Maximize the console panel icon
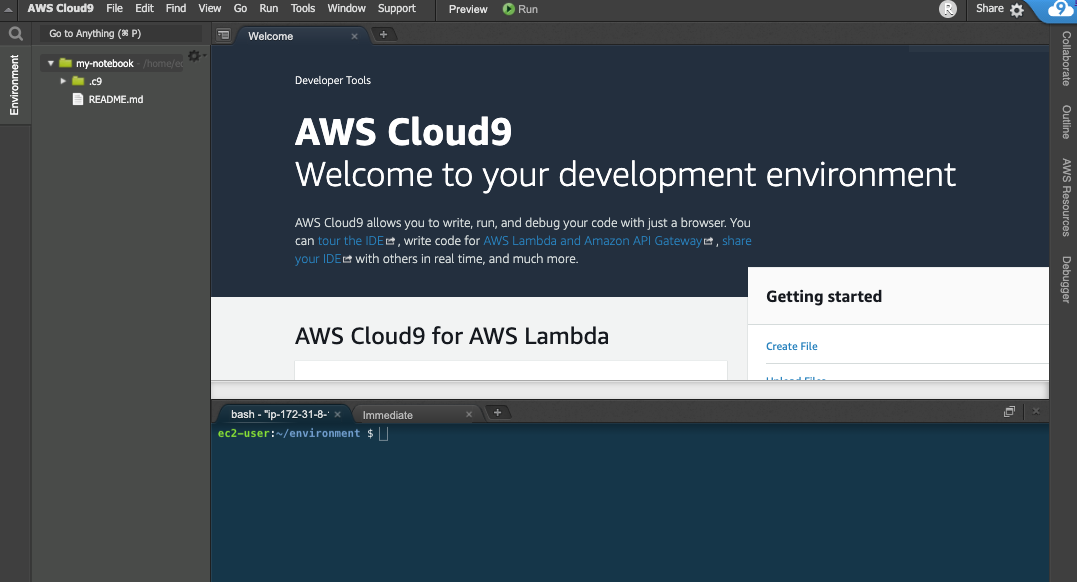The height and width of the screenshot is (582, 1077). pos(1009,412)
